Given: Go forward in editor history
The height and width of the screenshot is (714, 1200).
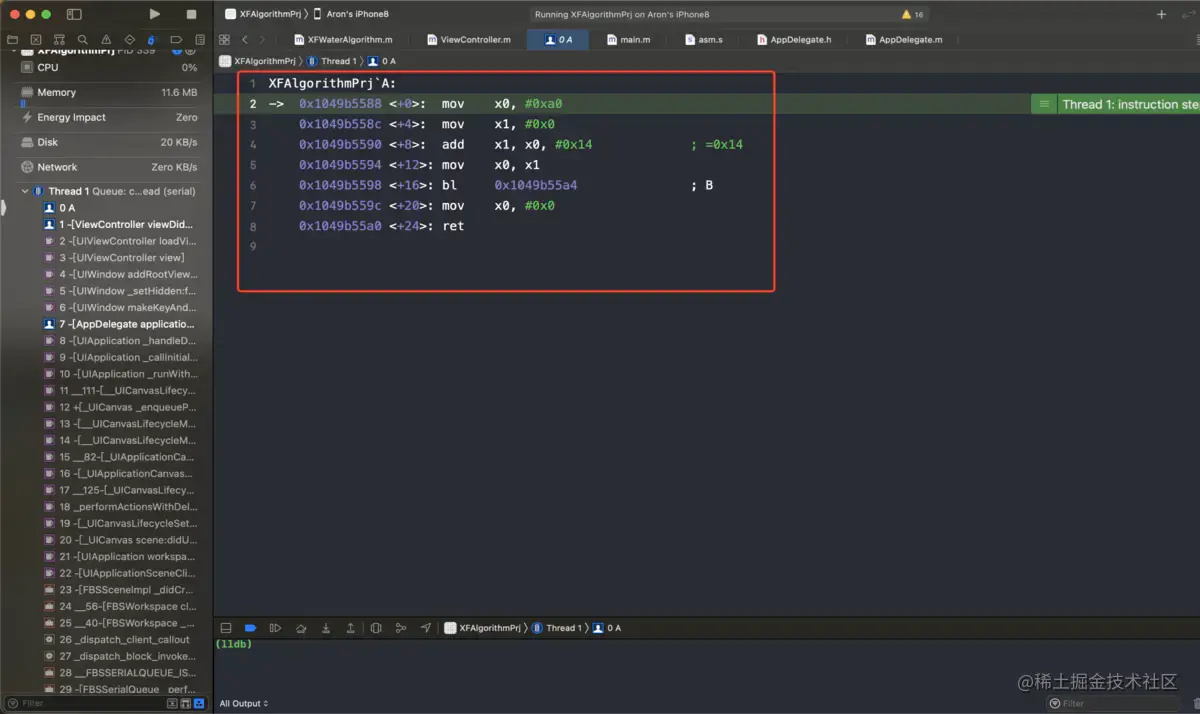Looking at the screenshot, I should [262, 40].
